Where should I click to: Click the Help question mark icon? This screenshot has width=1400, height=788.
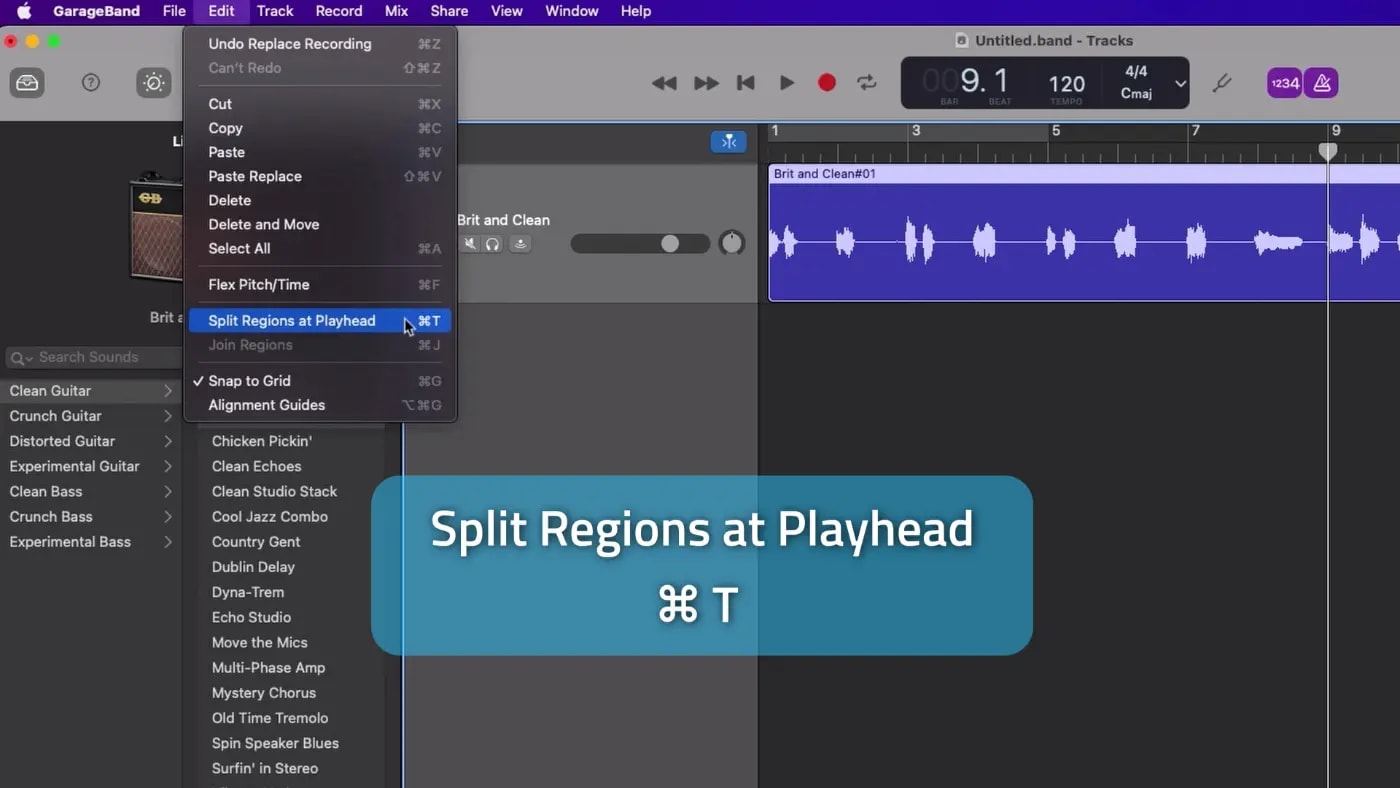coord(90,83)
